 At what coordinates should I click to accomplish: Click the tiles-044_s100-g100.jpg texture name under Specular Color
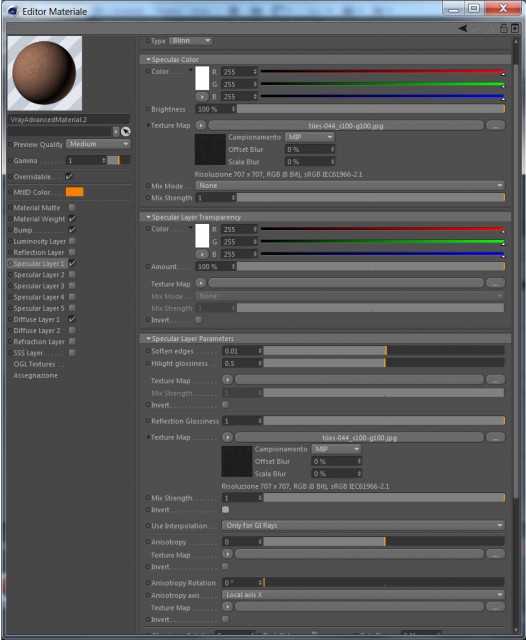[346, 126]
